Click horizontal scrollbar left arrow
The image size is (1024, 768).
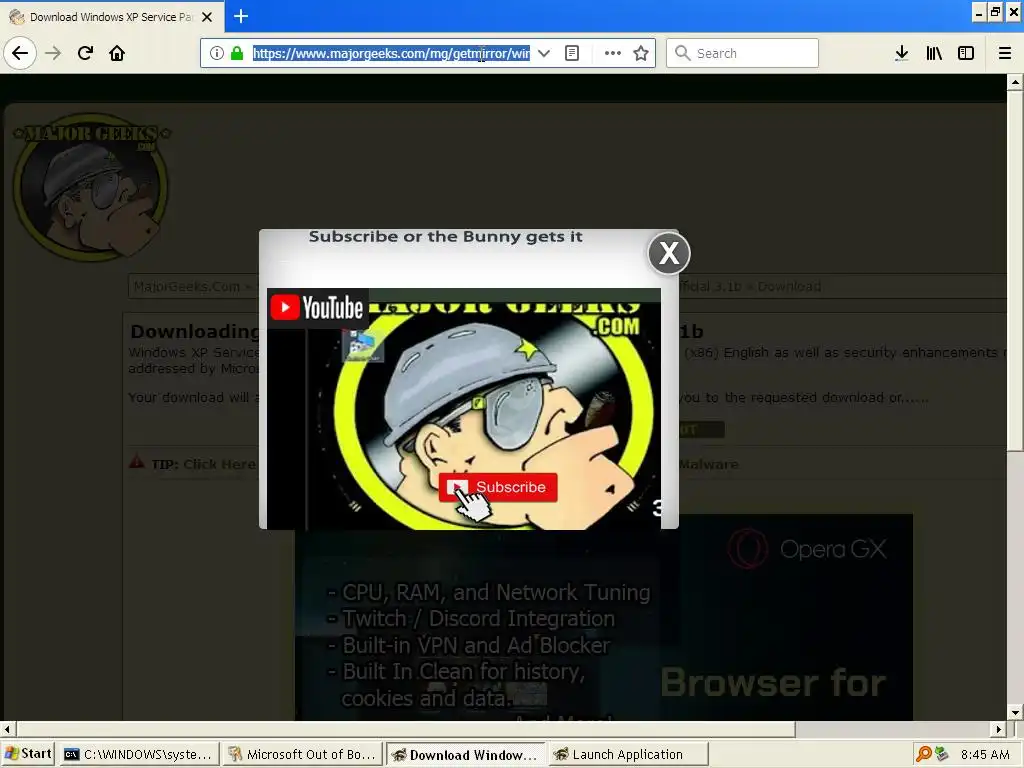[x=7, y=729]
